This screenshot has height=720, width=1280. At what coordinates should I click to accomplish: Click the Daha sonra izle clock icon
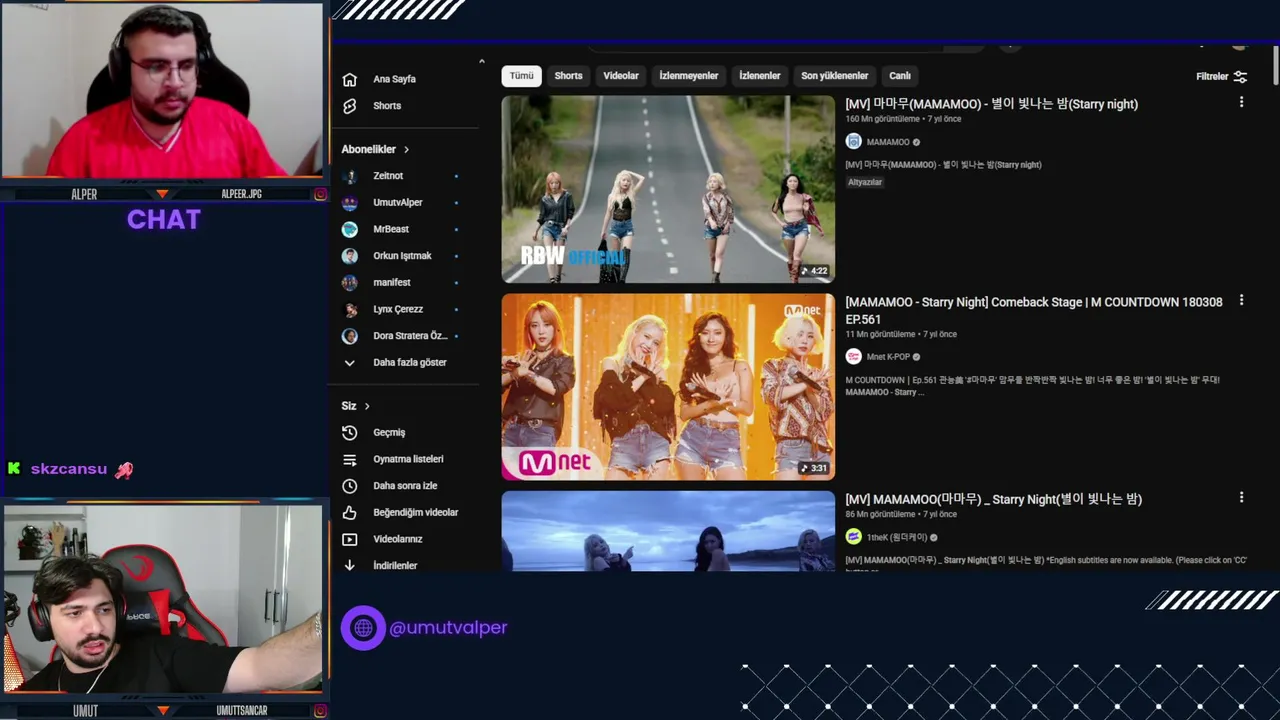349,486
